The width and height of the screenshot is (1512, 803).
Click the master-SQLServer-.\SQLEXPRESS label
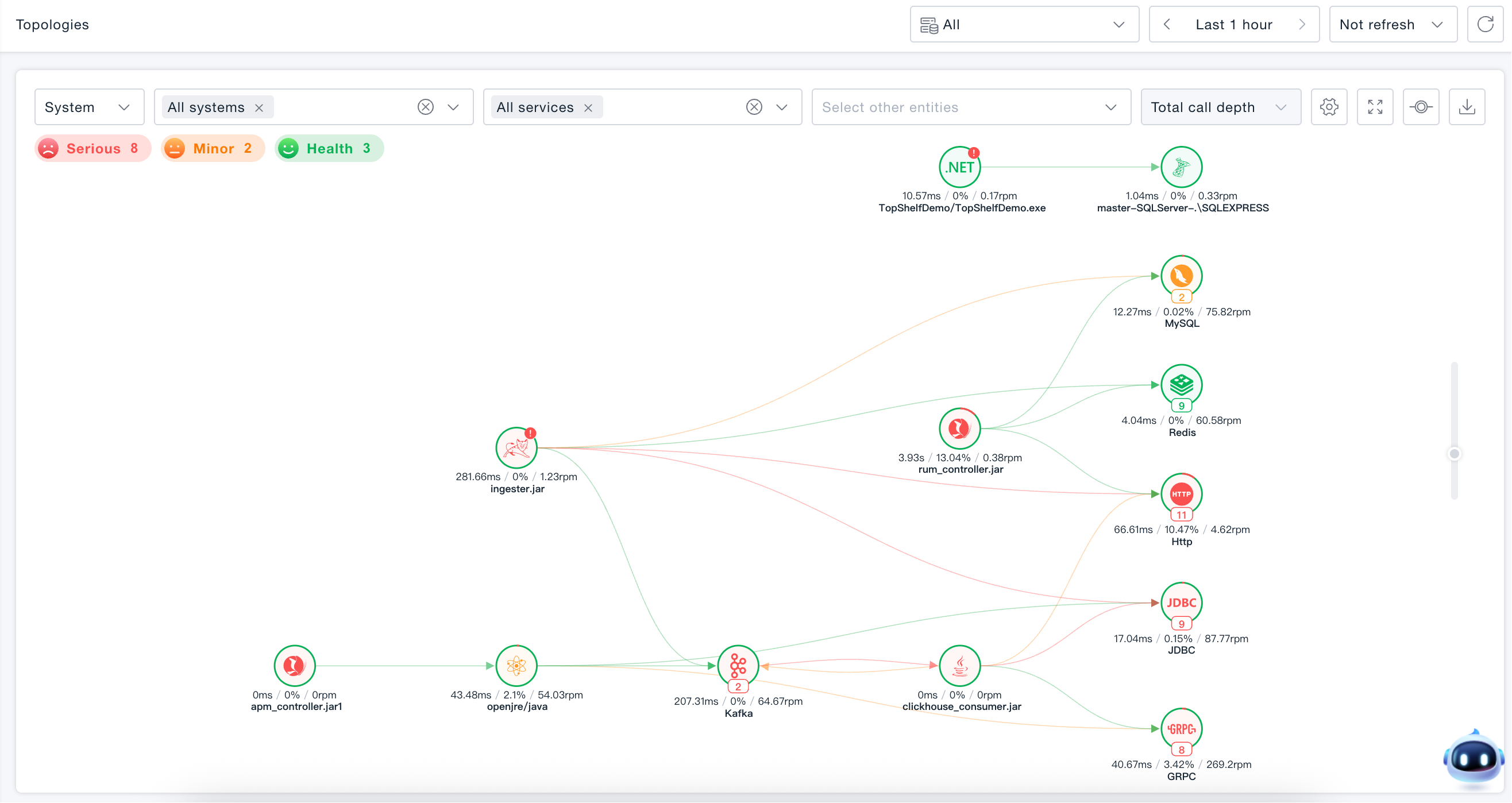(1182, 209)
